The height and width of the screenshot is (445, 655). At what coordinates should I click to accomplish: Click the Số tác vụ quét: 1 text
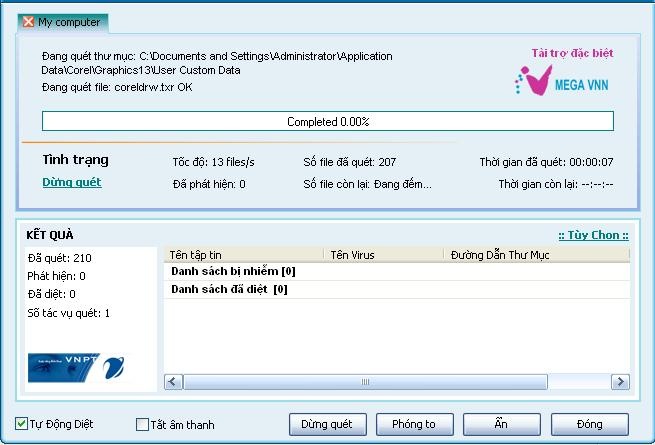click(x=69, y=313)
